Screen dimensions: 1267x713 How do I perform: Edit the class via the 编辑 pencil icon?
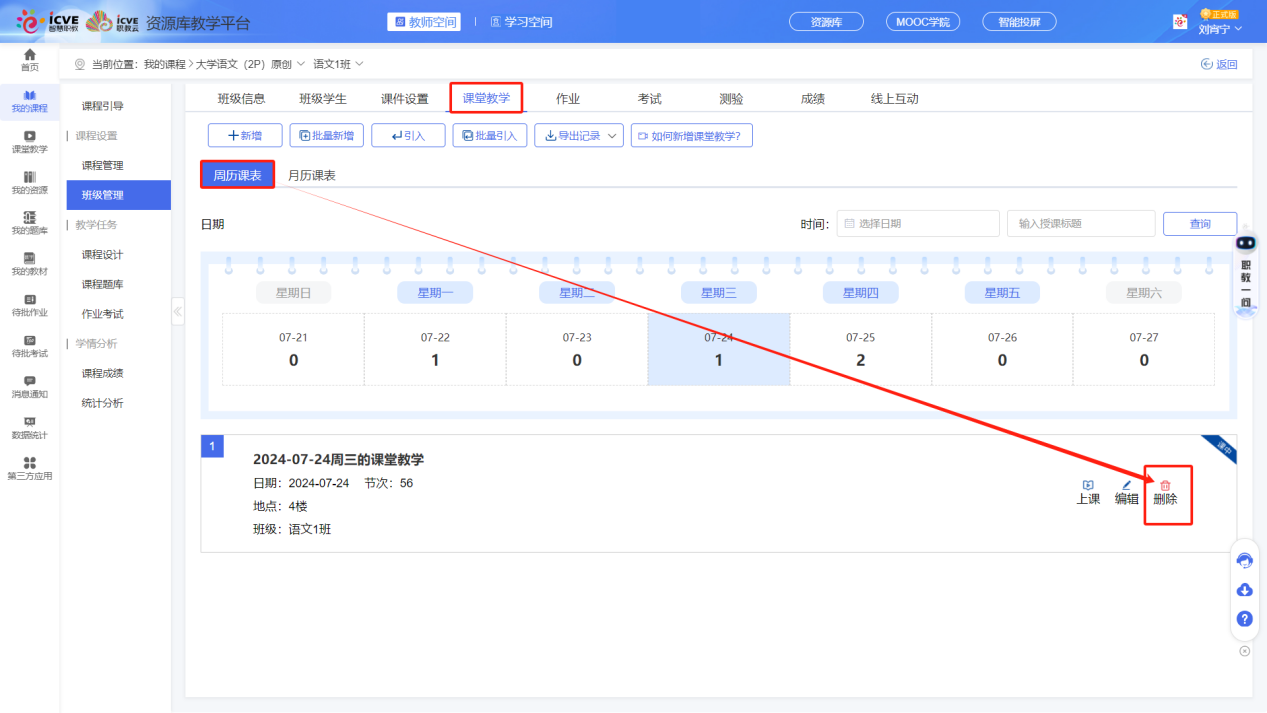point(1127,491)
